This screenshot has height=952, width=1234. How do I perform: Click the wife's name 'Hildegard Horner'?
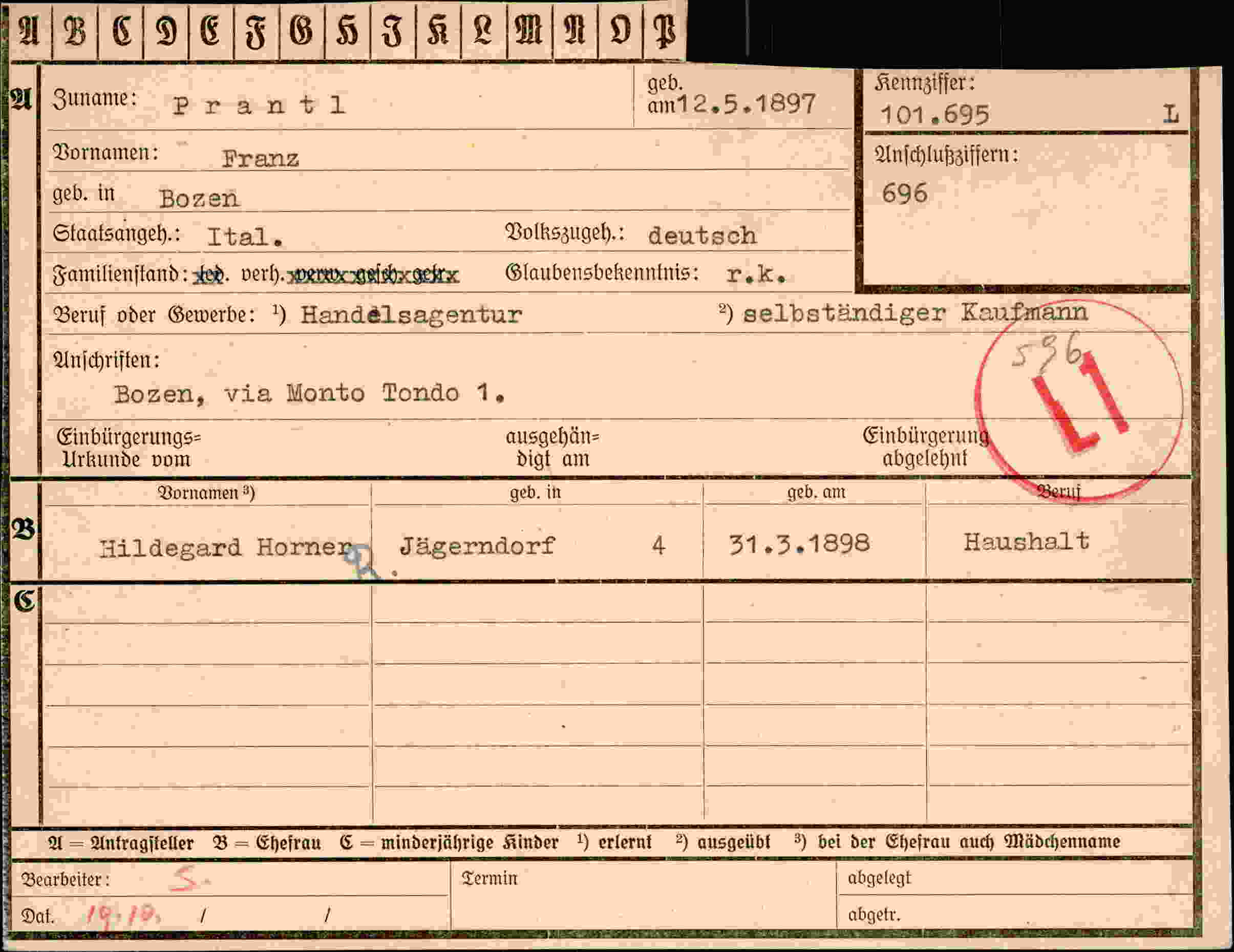(x=226, y=548)
